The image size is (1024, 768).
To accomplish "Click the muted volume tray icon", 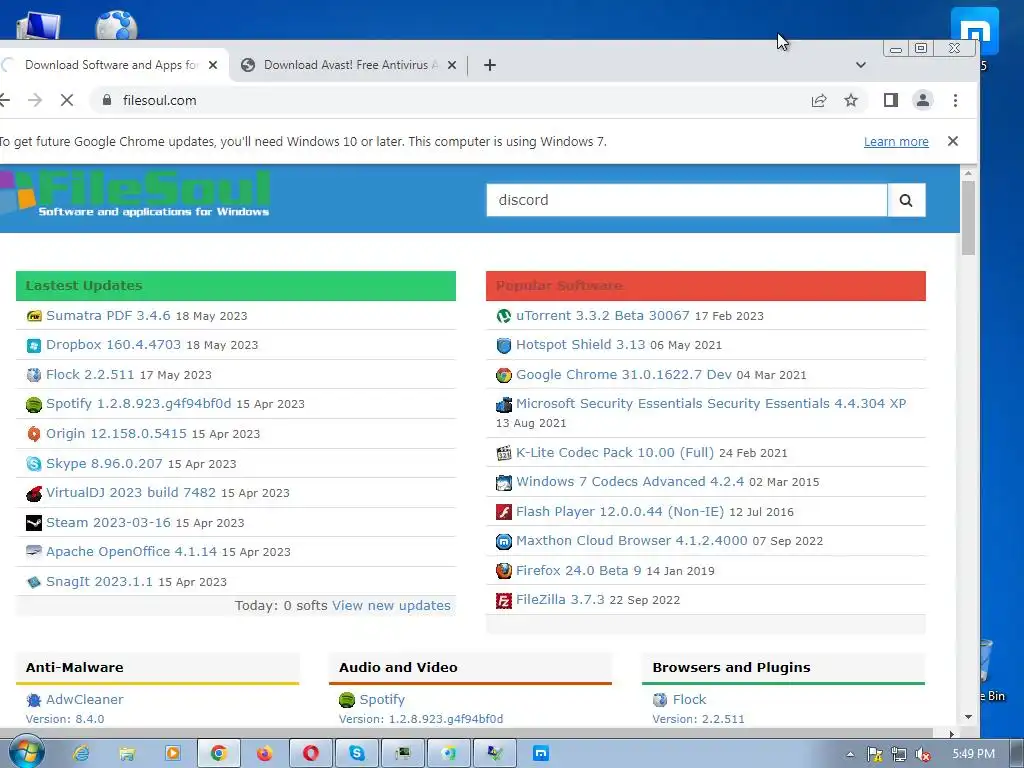I will (x=923, y=754).
